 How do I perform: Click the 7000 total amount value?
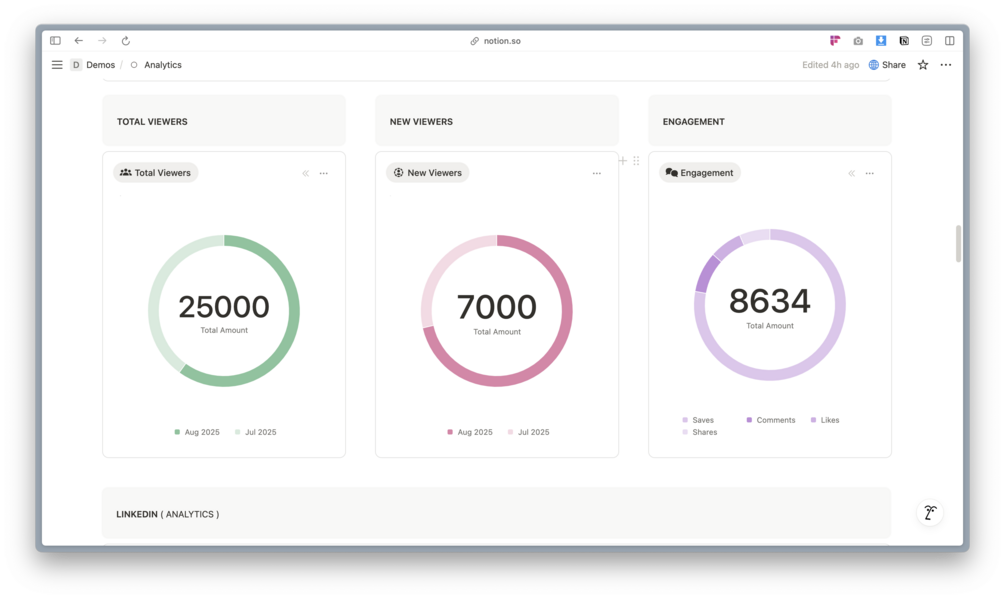497,307
